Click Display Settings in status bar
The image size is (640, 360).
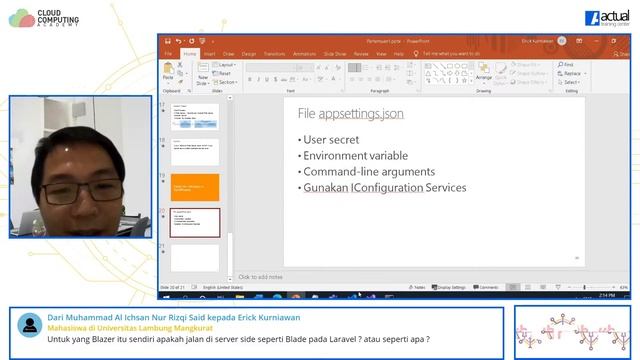449,287
